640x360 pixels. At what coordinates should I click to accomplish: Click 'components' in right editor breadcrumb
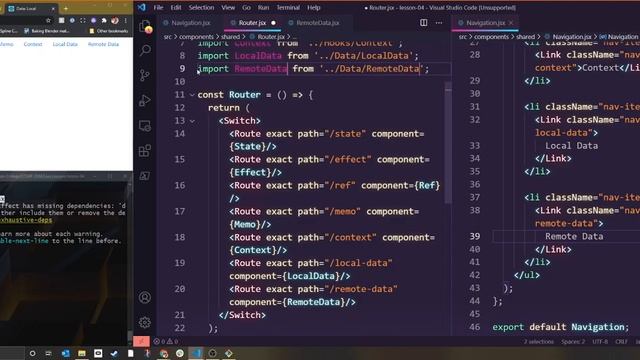pos(491,37)
